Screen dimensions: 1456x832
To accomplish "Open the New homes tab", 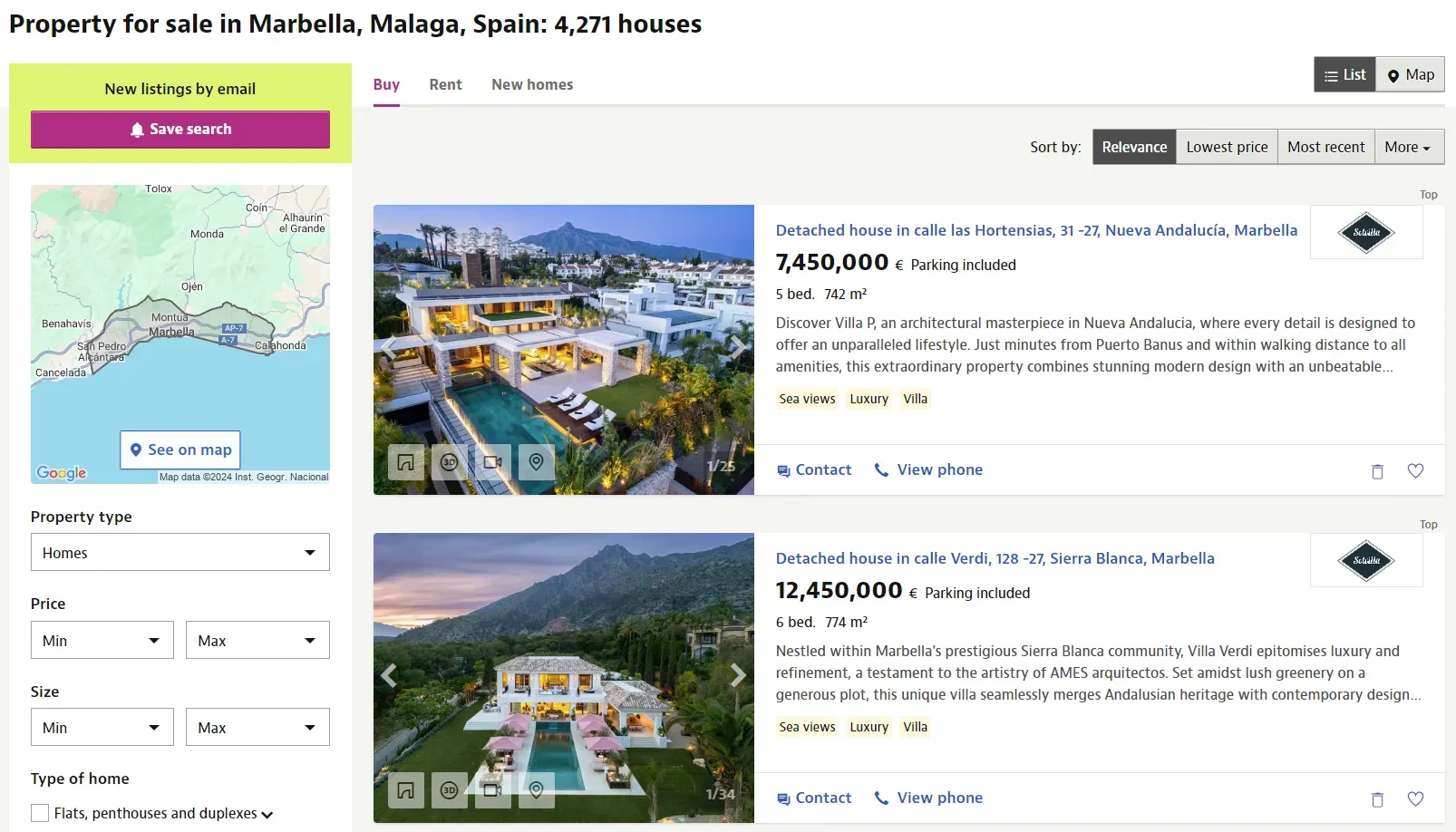I will [532, 84].
